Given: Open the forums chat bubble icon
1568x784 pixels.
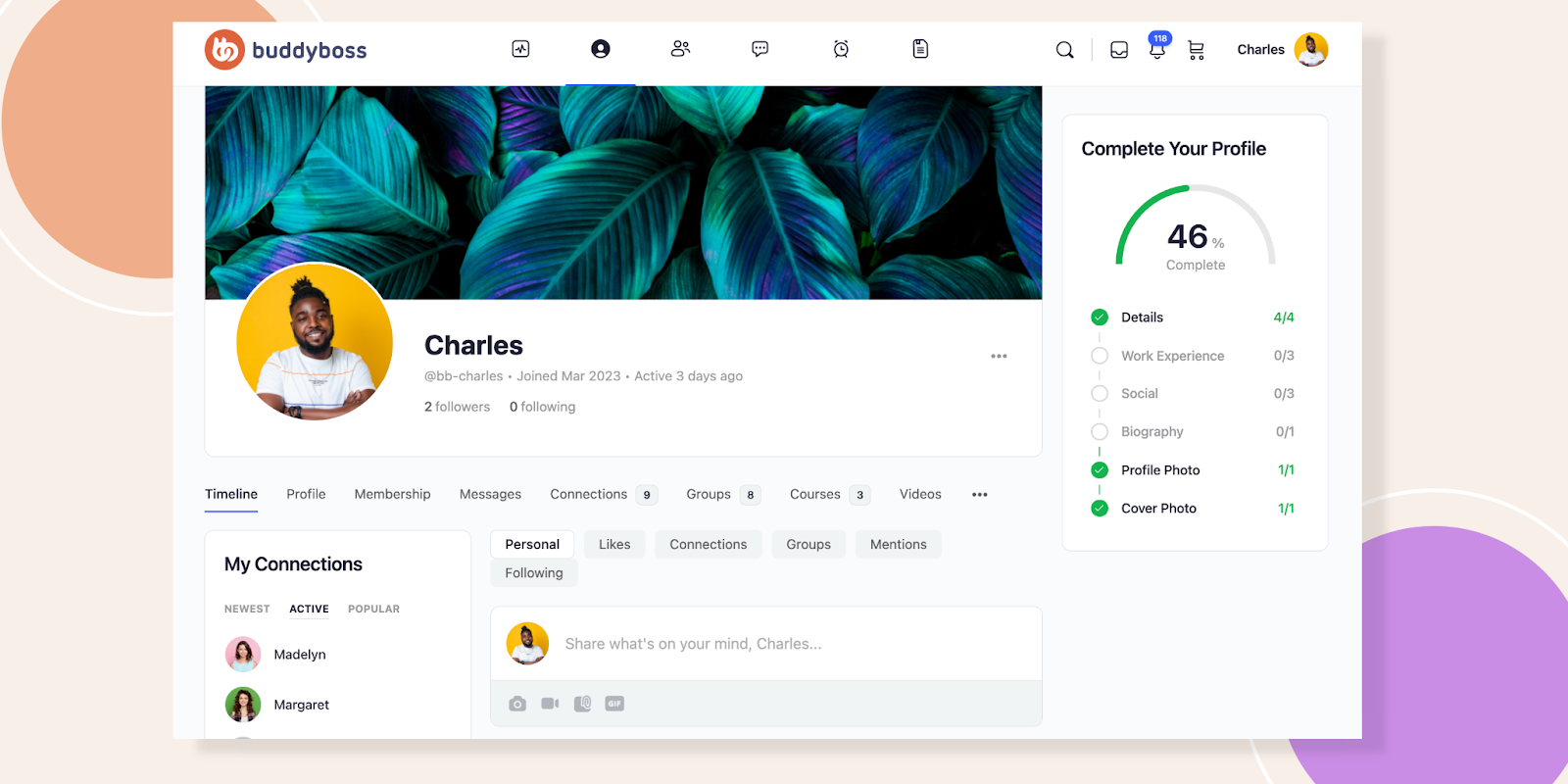Looking at the screenshot, I should tap(759, 49).
